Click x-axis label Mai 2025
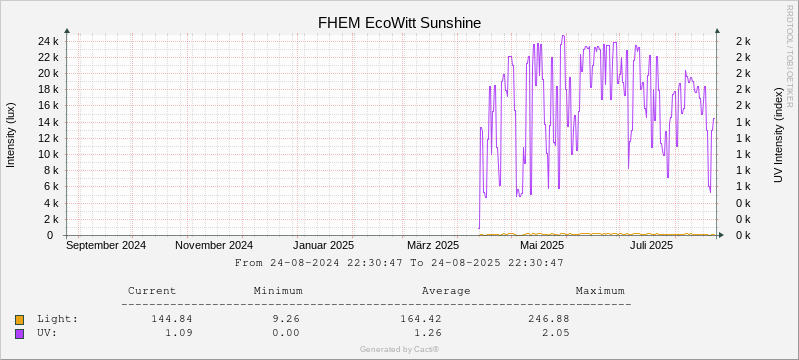Screen dimensions: 799x360 [542, 245]
